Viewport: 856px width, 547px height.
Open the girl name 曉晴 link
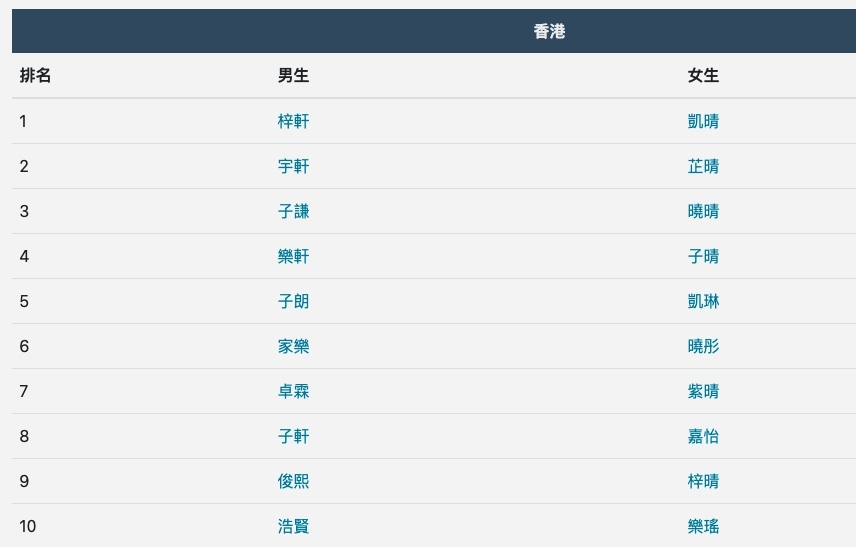point(703,211)
